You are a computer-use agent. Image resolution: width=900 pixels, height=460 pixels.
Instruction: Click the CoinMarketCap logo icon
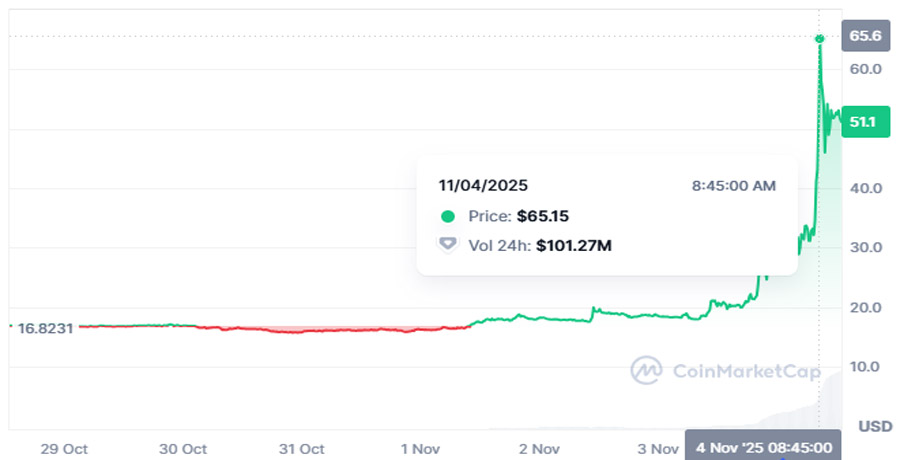coord(647,370)
